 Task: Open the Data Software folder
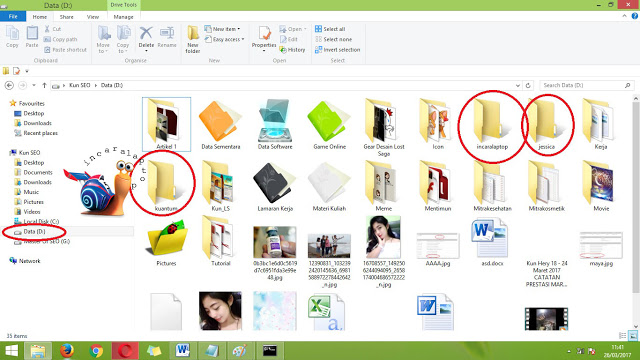click(275, 124)
